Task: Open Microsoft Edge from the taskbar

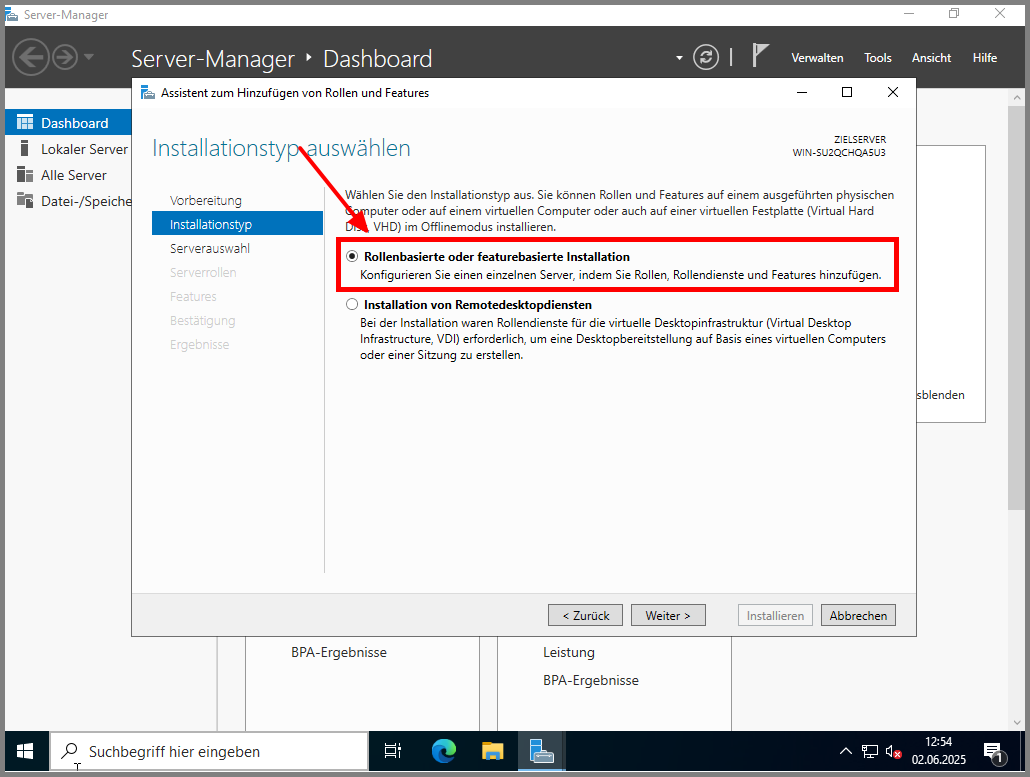Action: (x=443, y=751)
